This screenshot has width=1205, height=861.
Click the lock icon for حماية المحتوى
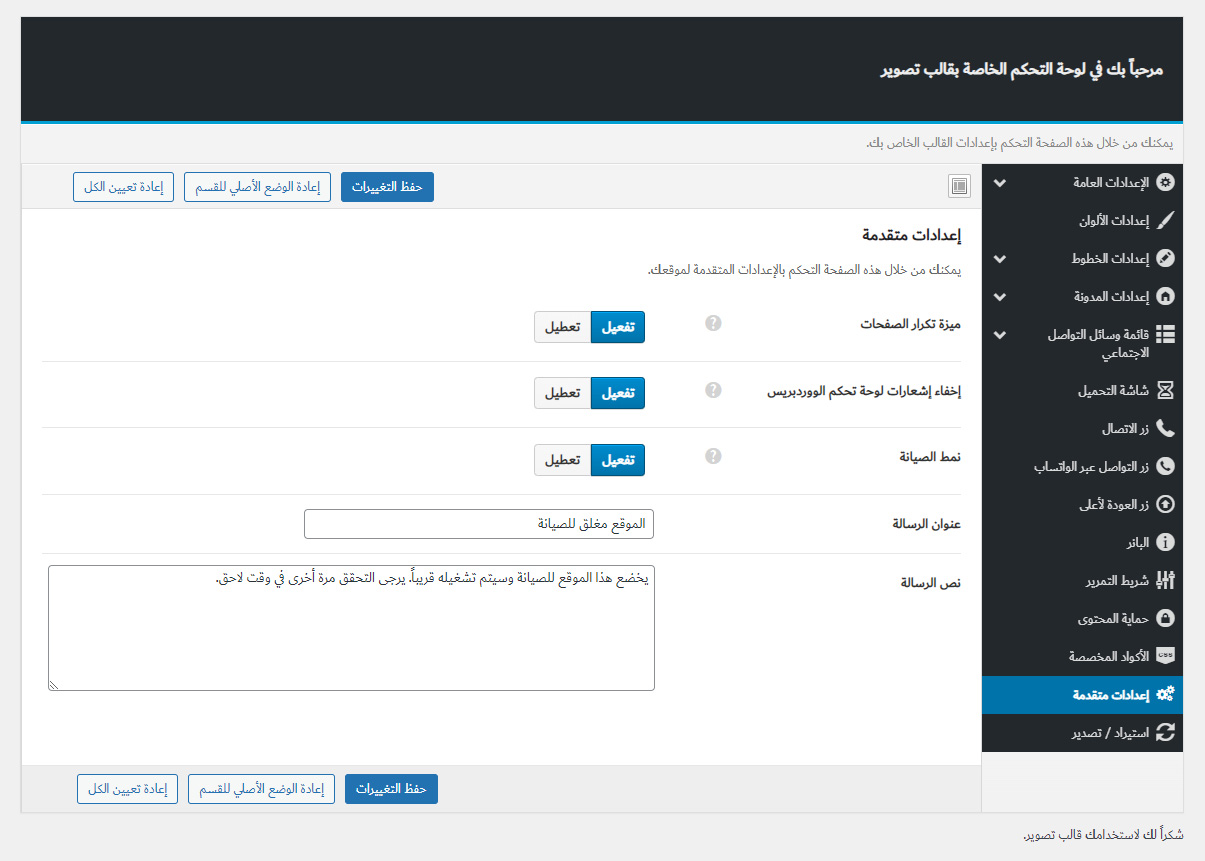click(x=1165, y=618)
